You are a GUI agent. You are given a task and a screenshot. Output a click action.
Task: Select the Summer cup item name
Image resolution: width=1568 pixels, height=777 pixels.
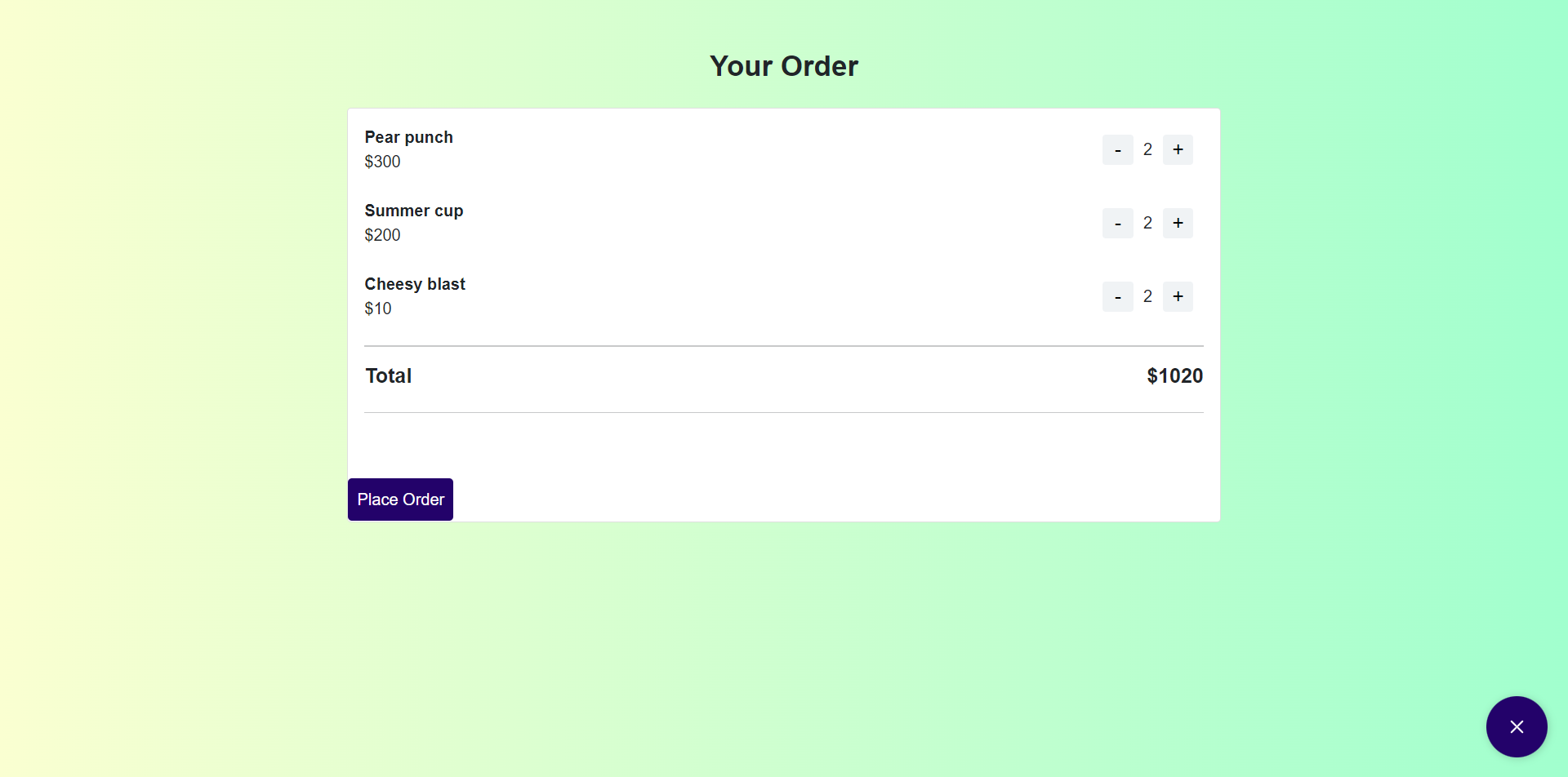[x=414, y=211]
